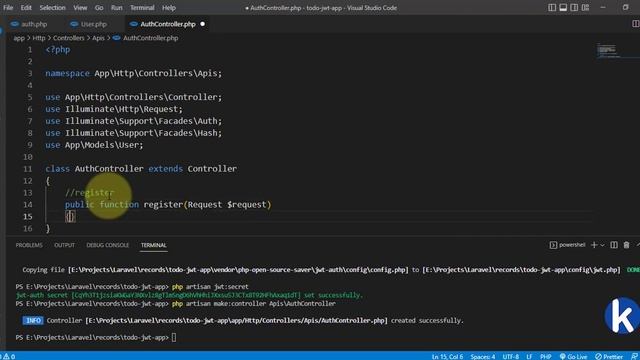Click '$request' parameter on line 14

247,204
